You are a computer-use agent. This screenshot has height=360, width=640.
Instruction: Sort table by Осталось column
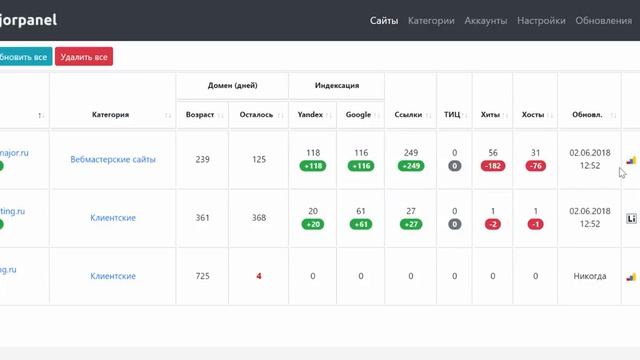tap(259, 115)
